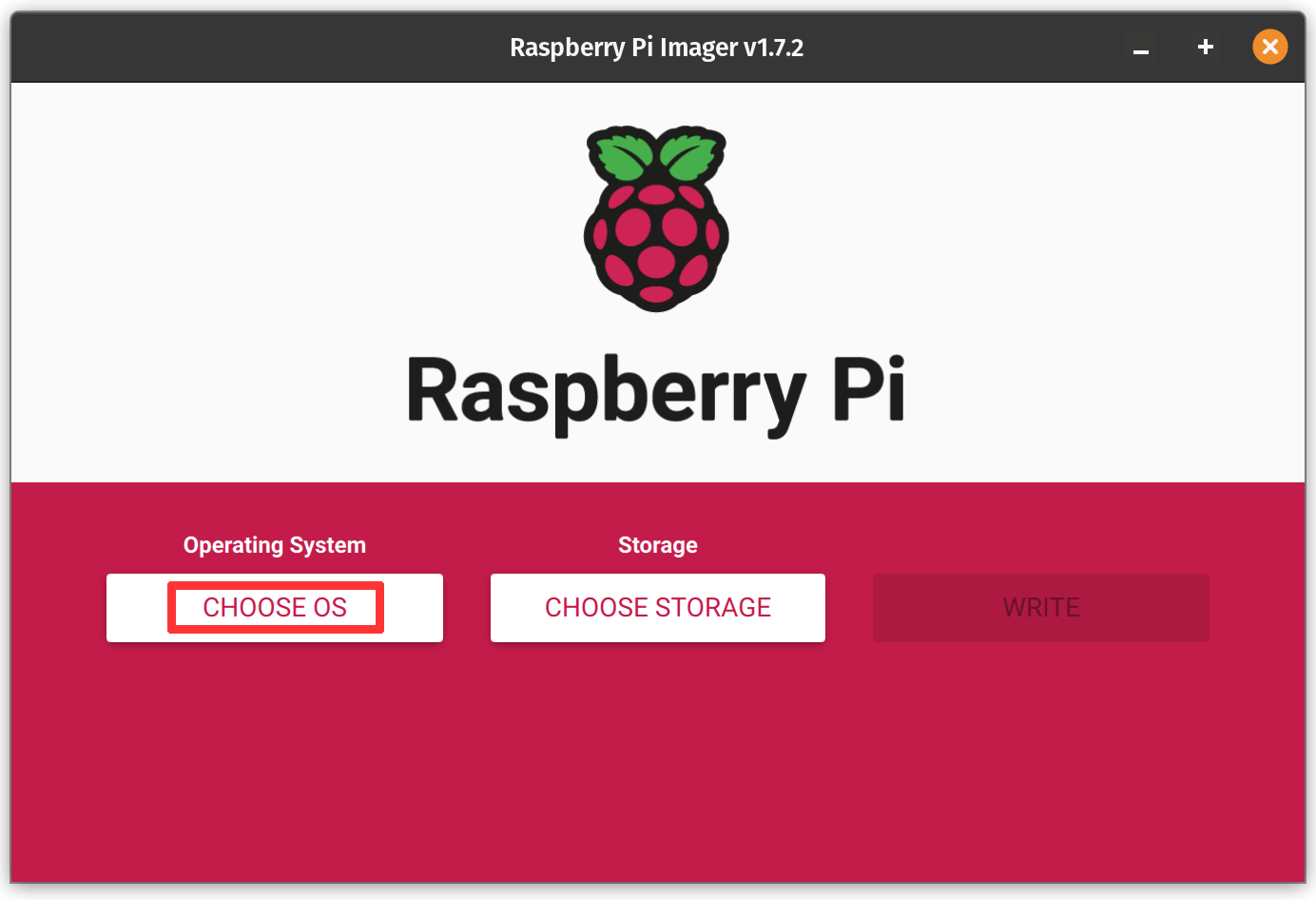
Task: Click the Raspberry Pi Imager title text
Action: click(657, 47)
